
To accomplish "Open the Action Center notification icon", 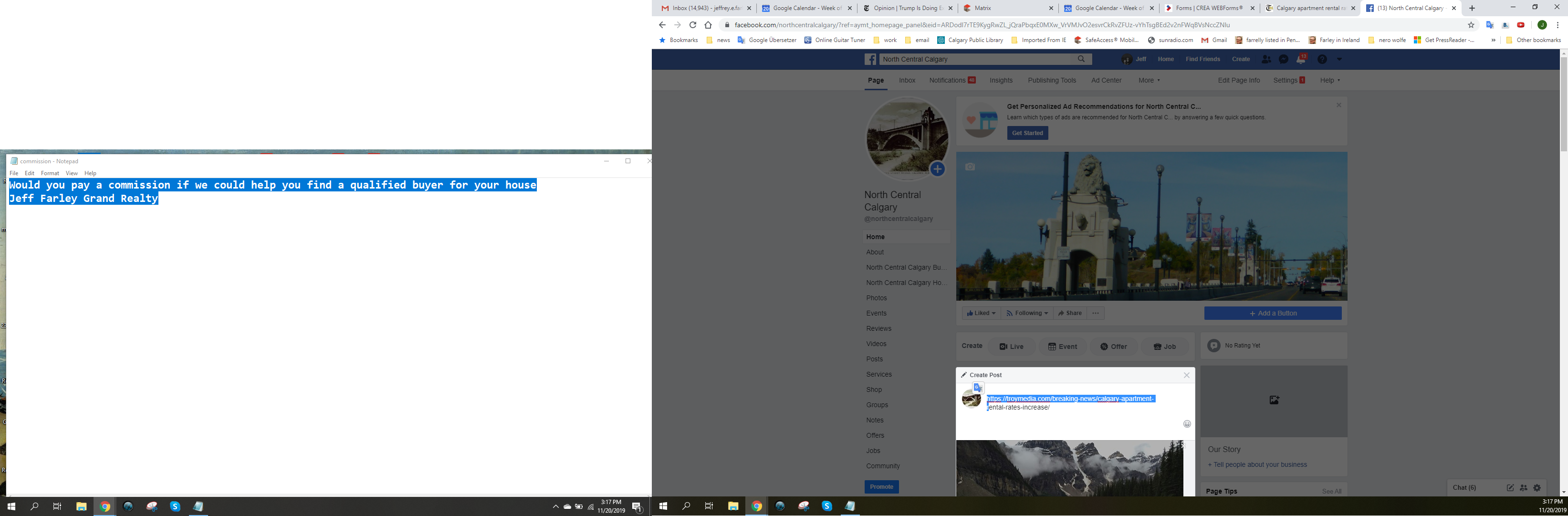I will (637, 506).
